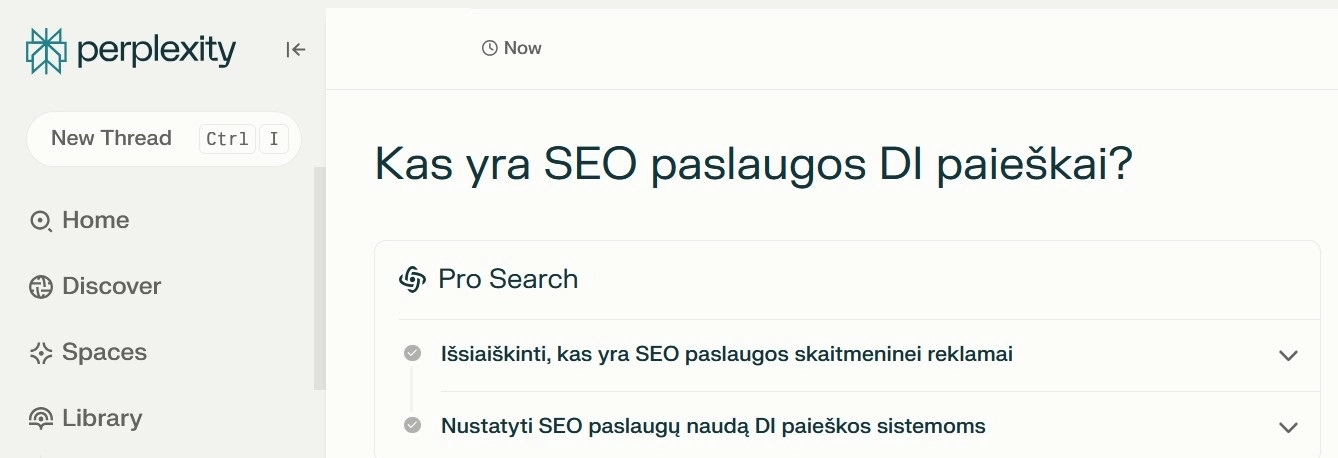The height and width of the screenshot is (458, 1338).
Task: Click the sidebar vertical scrollbar
Action: click(x=320, y=278)
